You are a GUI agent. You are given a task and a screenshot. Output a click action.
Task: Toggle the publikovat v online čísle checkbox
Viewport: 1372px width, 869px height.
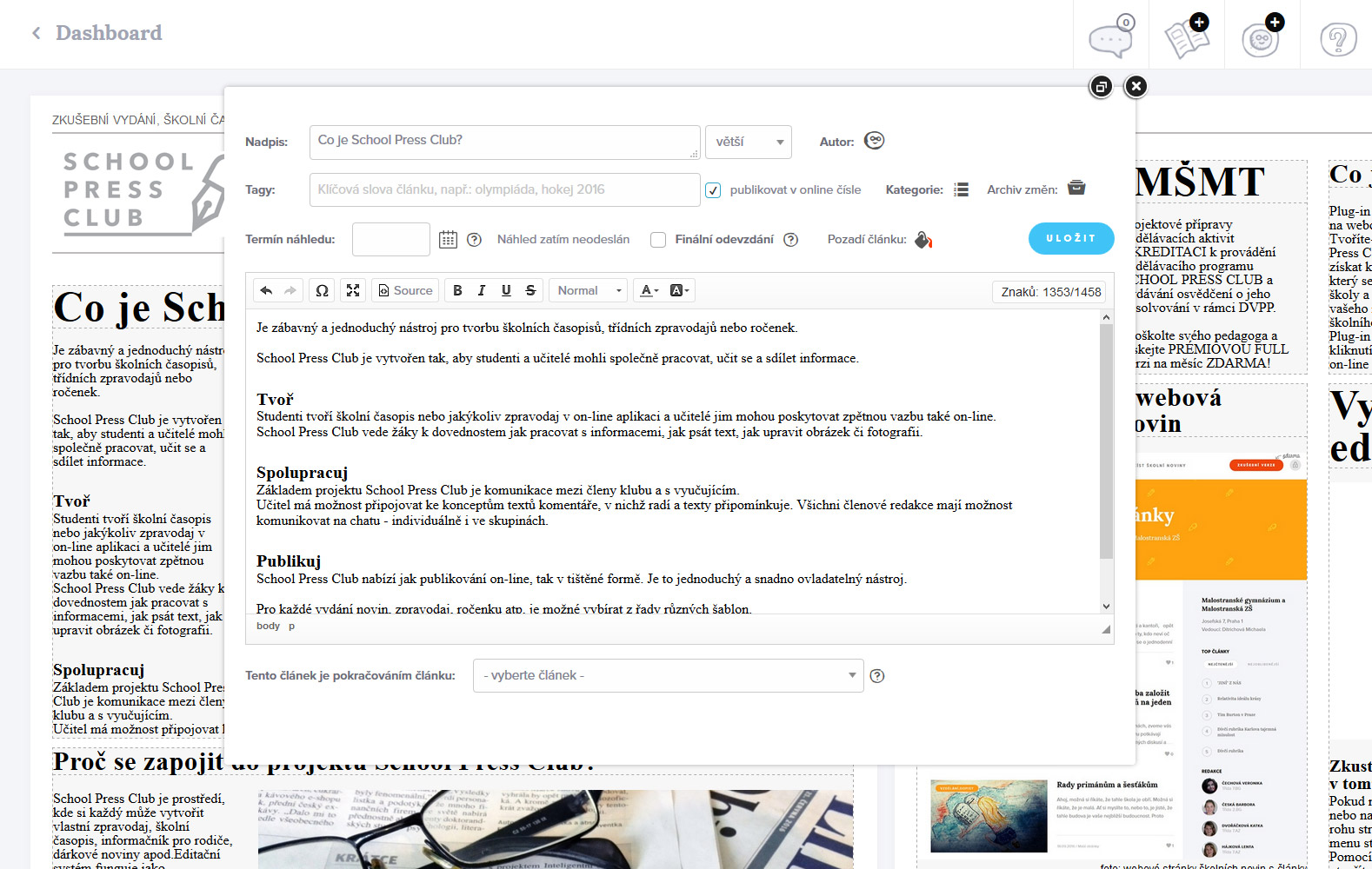[713, 190]
